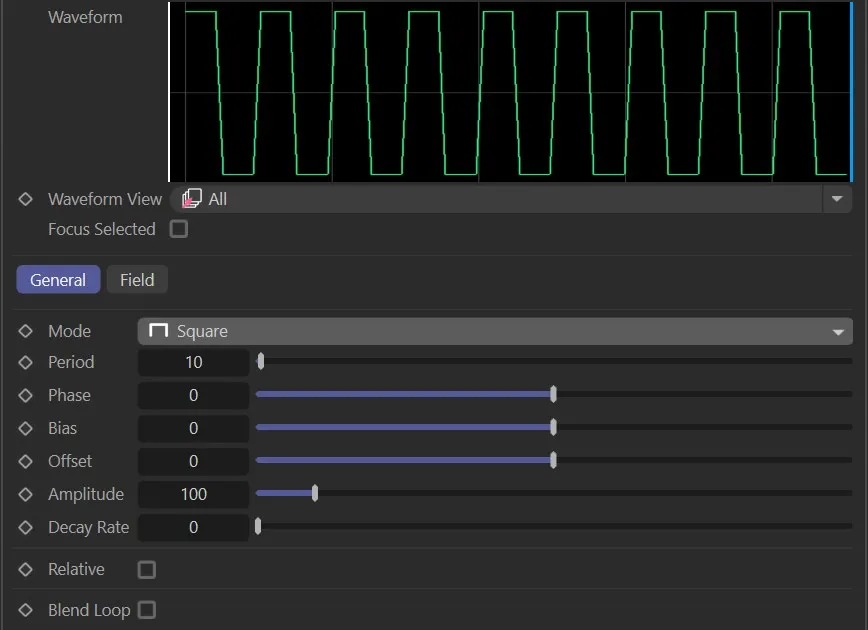Click the keyframe diamond beside Offset
The image size is (868, 630).
pos(26,461)
